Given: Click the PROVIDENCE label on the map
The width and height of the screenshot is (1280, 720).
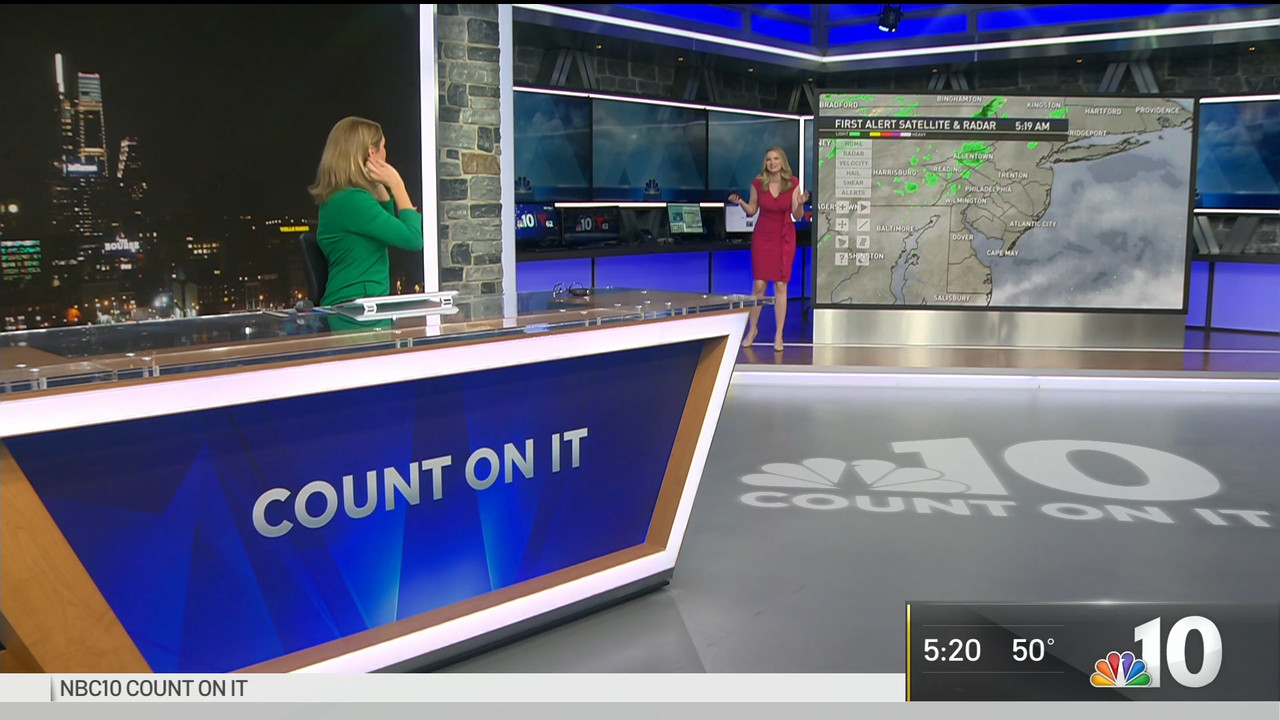Looking at the screenshot, I should point(1157,110).
